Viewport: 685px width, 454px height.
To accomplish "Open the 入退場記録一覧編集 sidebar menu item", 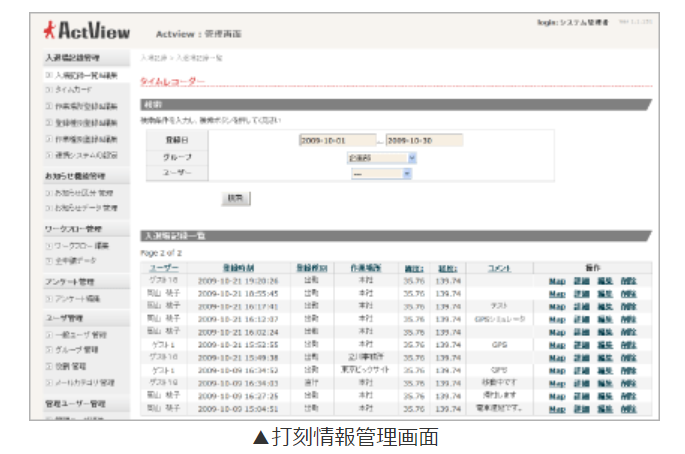I will click(85, 75).
